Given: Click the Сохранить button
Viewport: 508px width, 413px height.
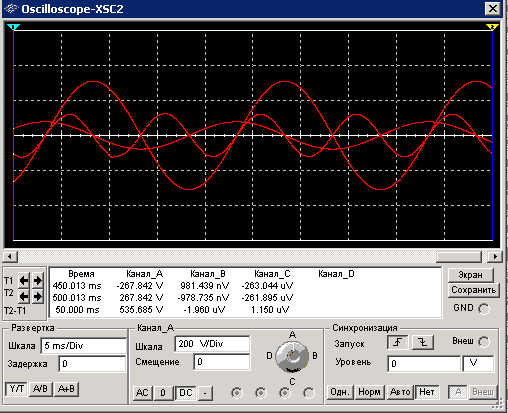Looking at the screenshot, I should pyautogui.click(x=474, y=290).
